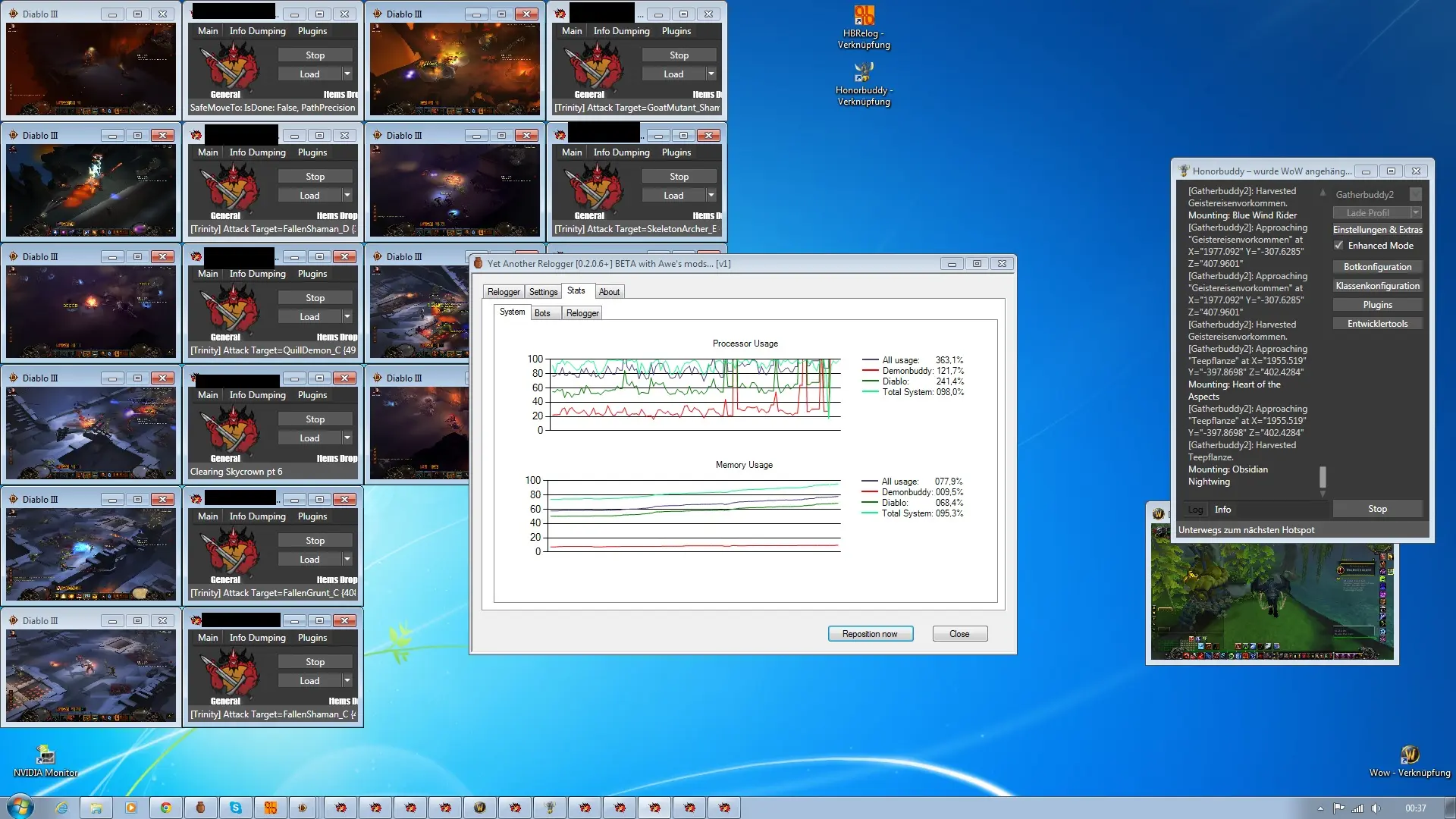The image size is (1456, 819).
Task: Show hidden system tray icons
Action: point(1320,808)
